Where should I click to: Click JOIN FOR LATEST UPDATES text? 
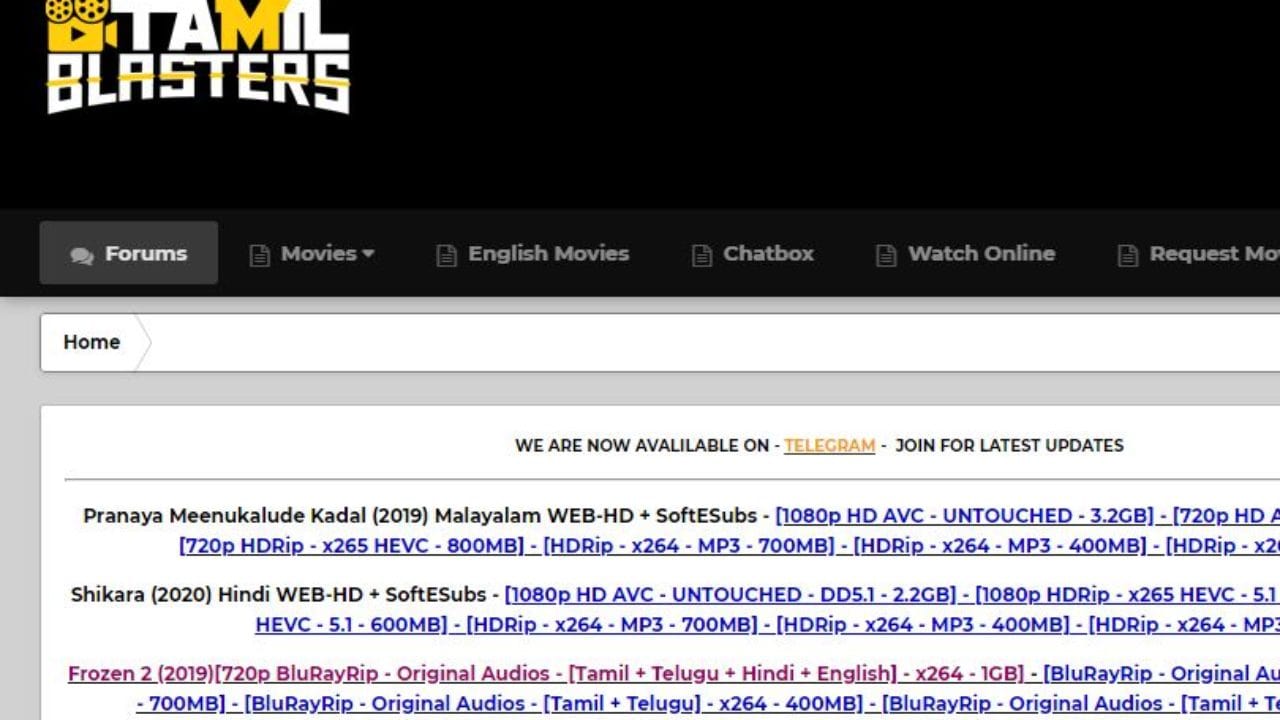click(1009, 445)
